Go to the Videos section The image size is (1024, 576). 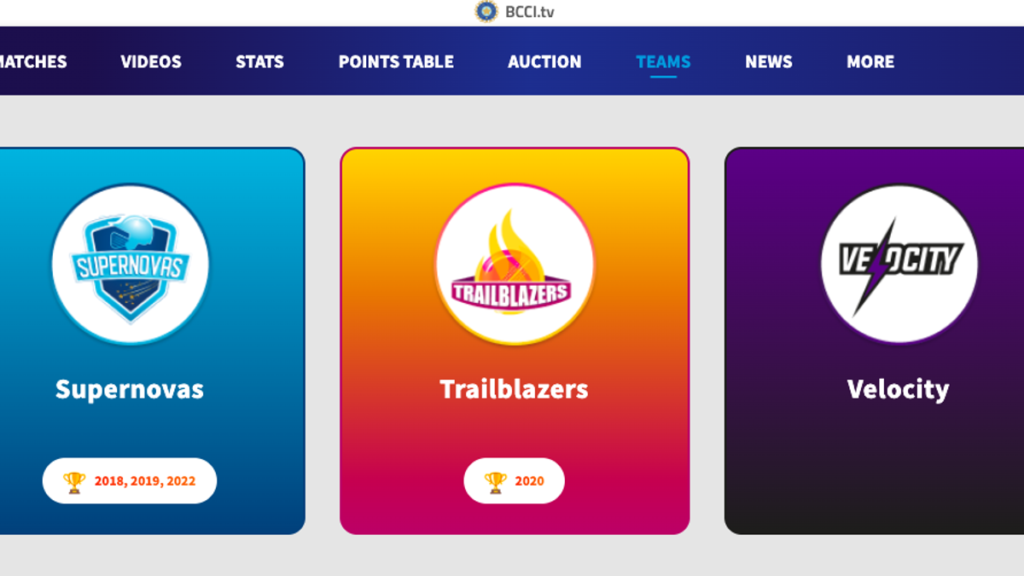(151, 61)
